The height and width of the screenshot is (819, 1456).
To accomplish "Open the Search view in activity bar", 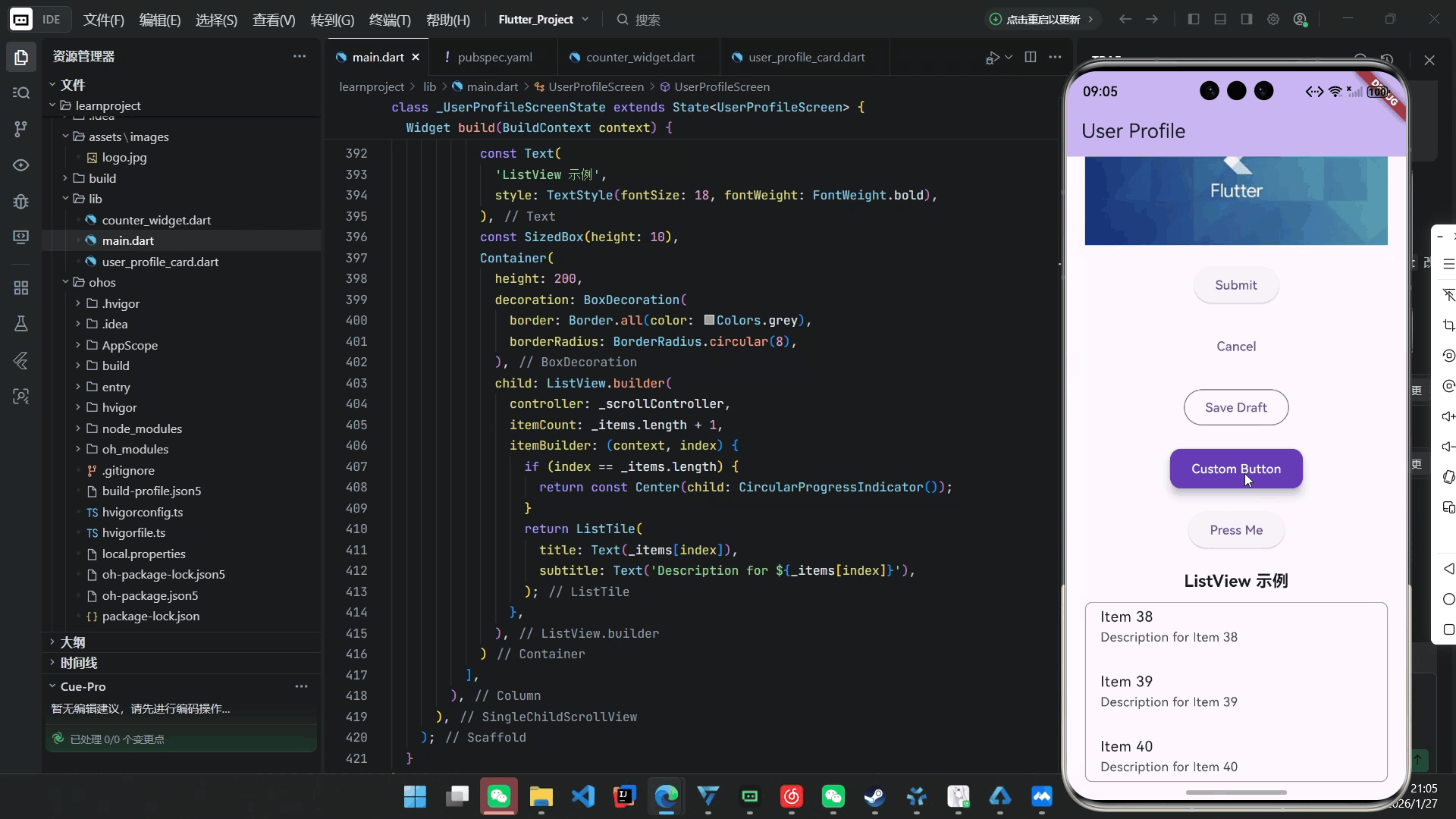I will (x=21, y=93).
